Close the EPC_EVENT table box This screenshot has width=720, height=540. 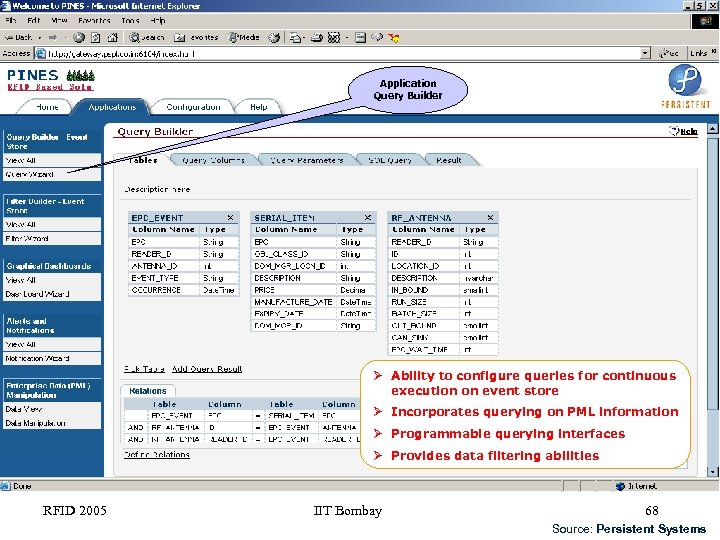click(x=231, y=218)
